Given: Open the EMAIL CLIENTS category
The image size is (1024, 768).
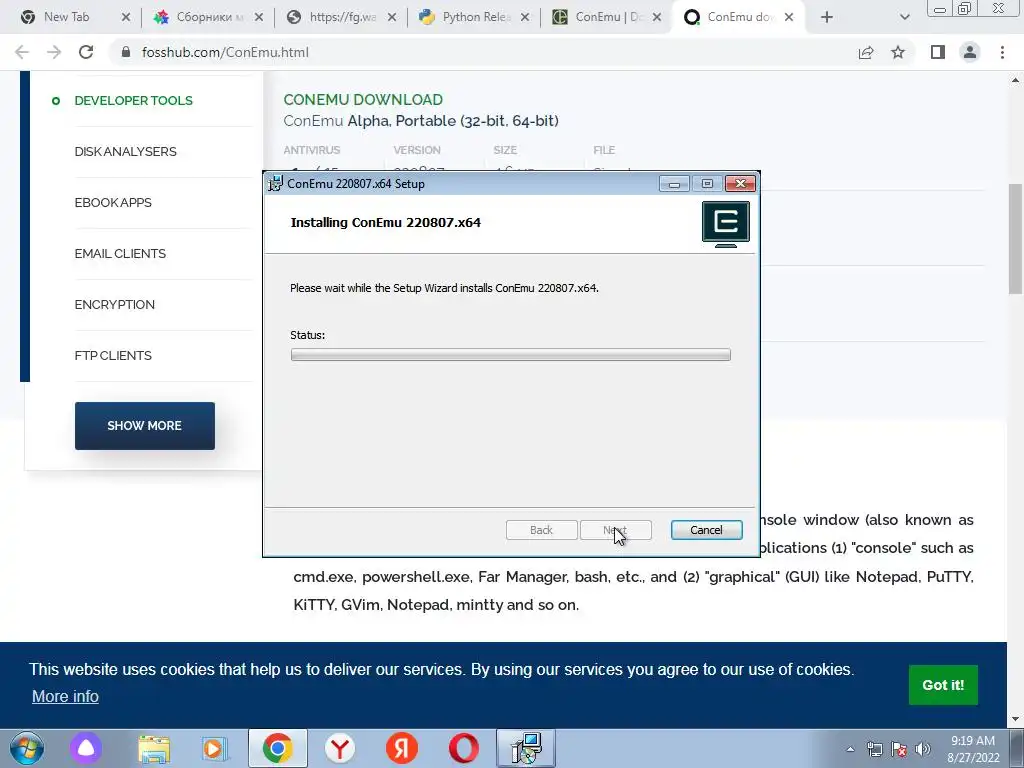Looking at the screenshot, I should coord(120,253).
